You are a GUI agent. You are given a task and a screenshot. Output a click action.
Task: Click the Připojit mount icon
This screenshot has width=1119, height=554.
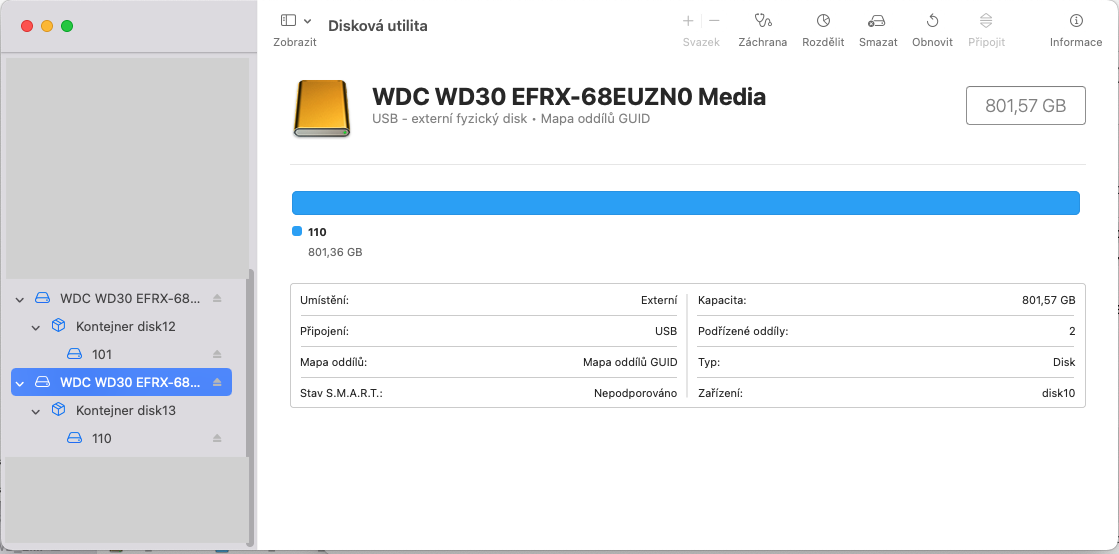pyautogui.click(x=986, y=21)
